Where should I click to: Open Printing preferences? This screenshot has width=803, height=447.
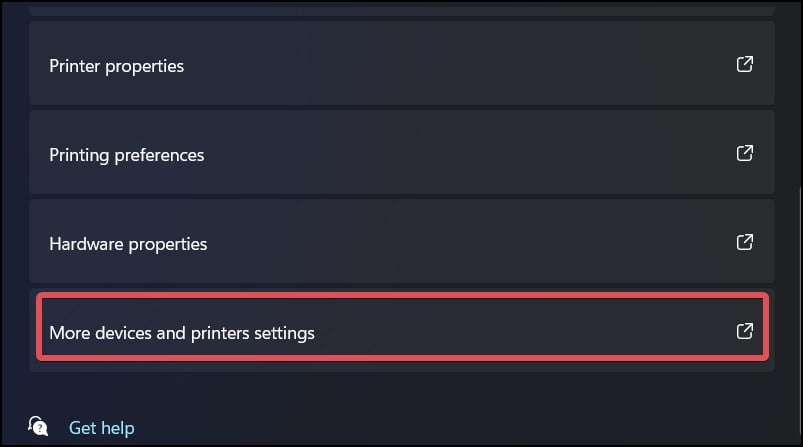coord(402,152)
